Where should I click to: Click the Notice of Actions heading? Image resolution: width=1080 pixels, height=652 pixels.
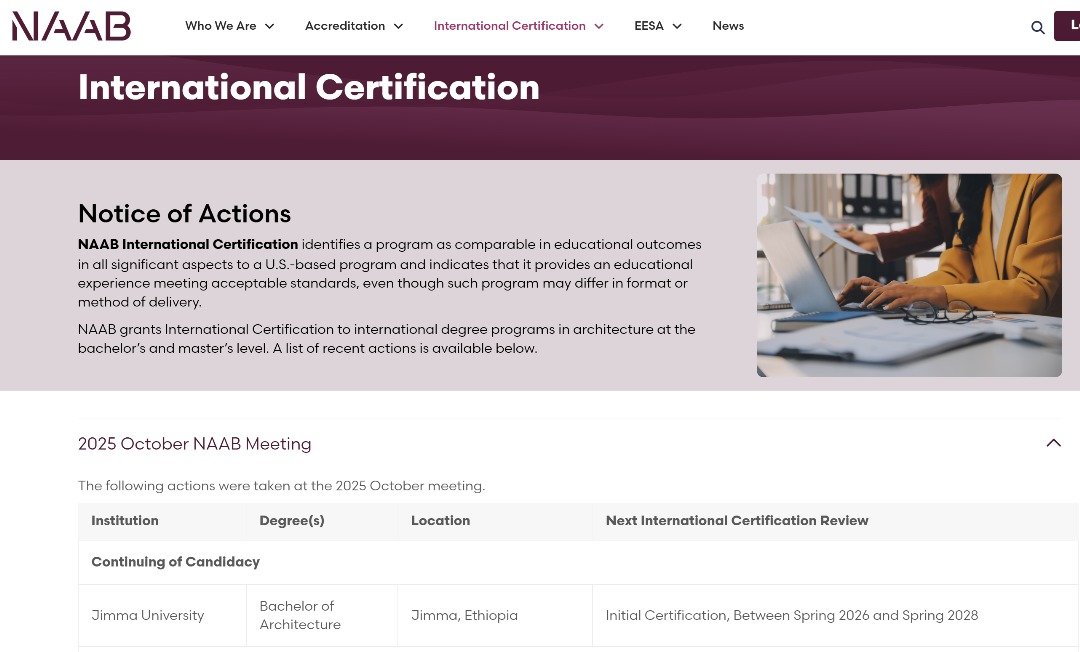[x=185, y=213]
